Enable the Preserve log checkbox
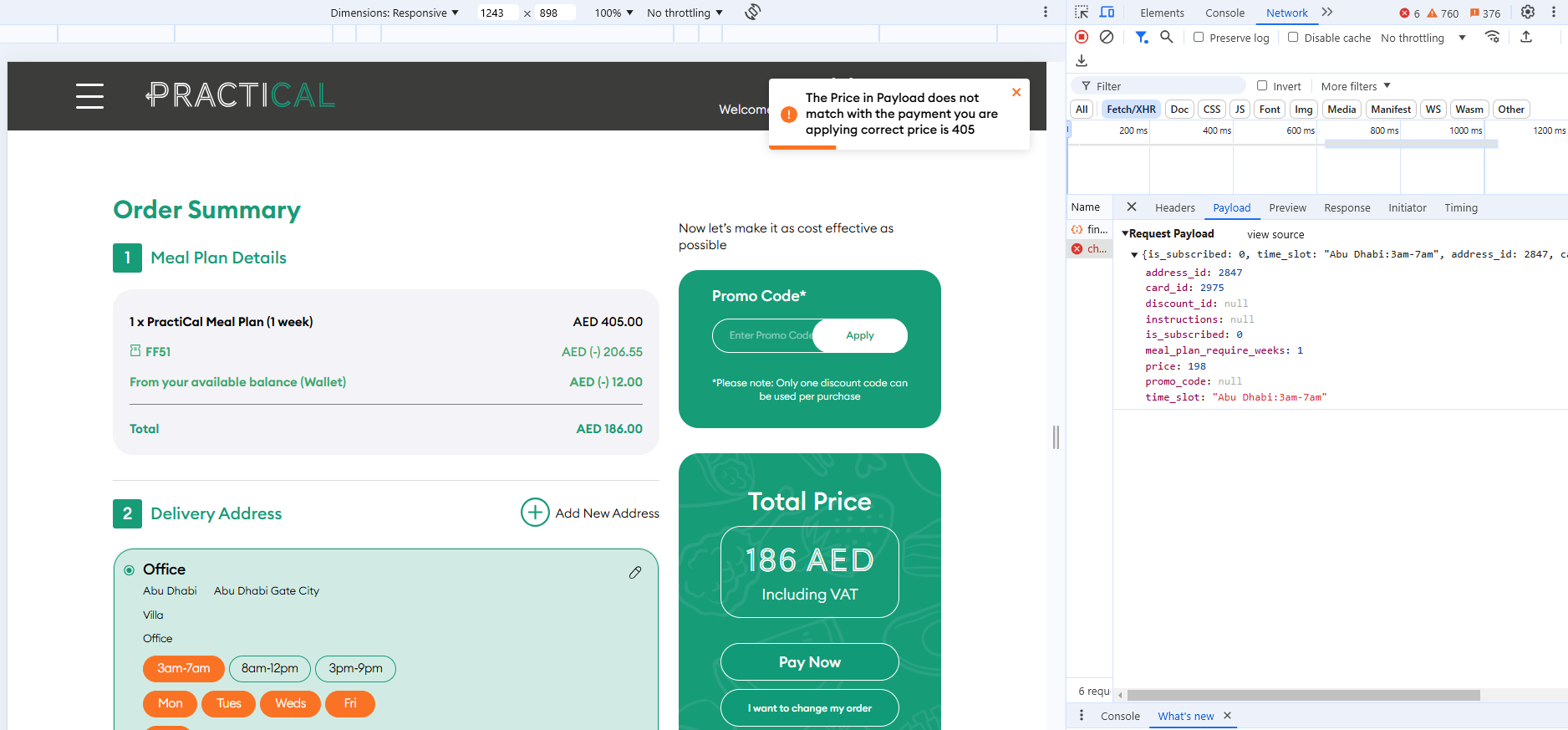The width and height of the screenshot is (1568, 730). [1199, 37]
